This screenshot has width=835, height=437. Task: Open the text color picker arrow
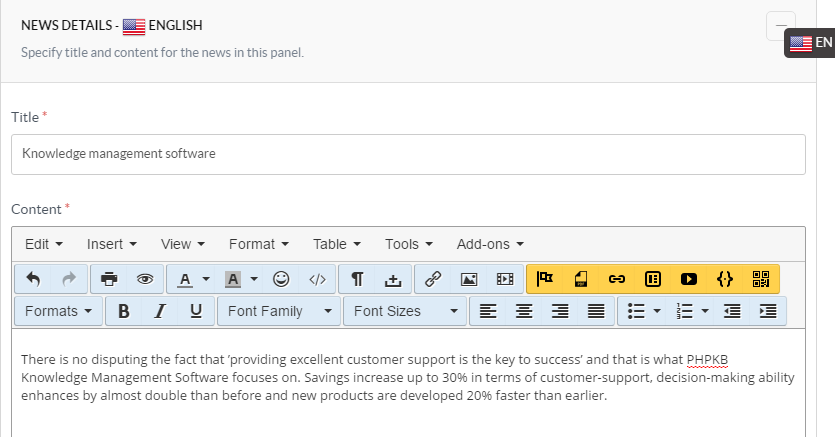pos(206,279)
